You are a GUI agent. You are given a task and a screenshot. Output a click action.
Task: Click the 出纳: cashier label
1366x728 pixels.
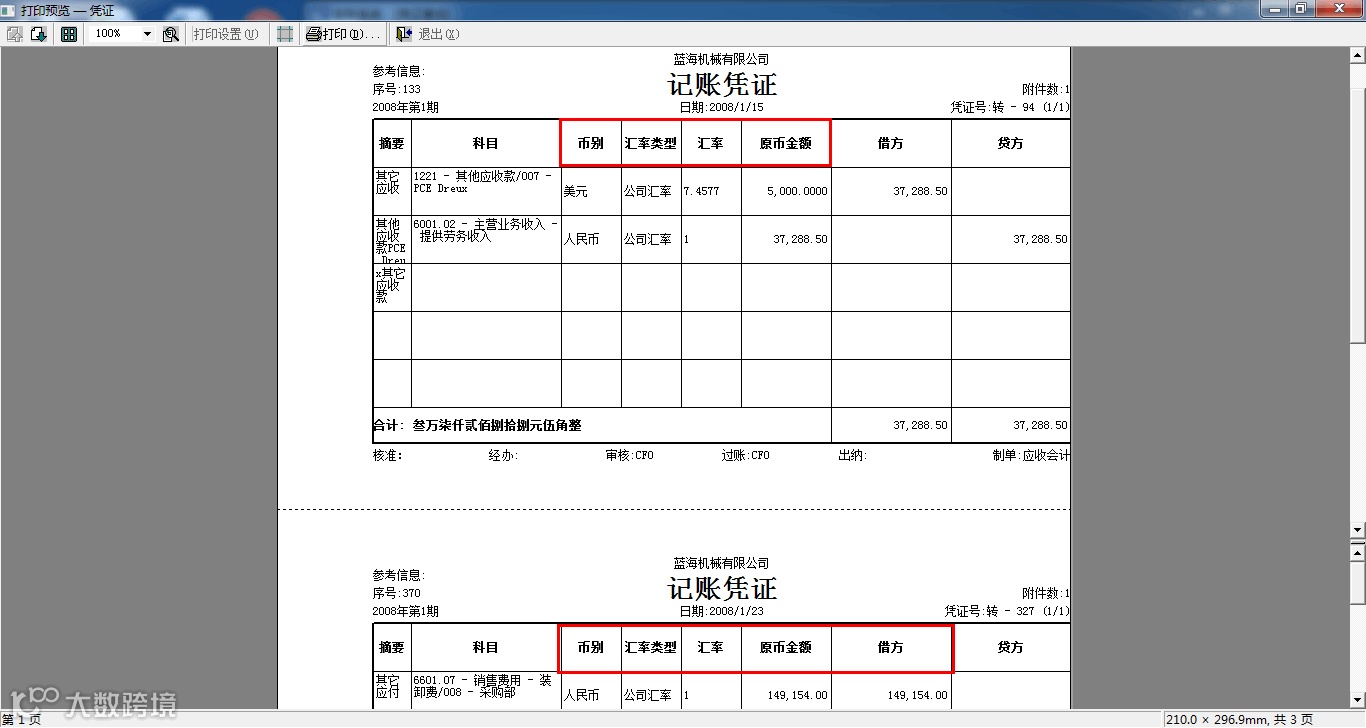tap(853, 455)
